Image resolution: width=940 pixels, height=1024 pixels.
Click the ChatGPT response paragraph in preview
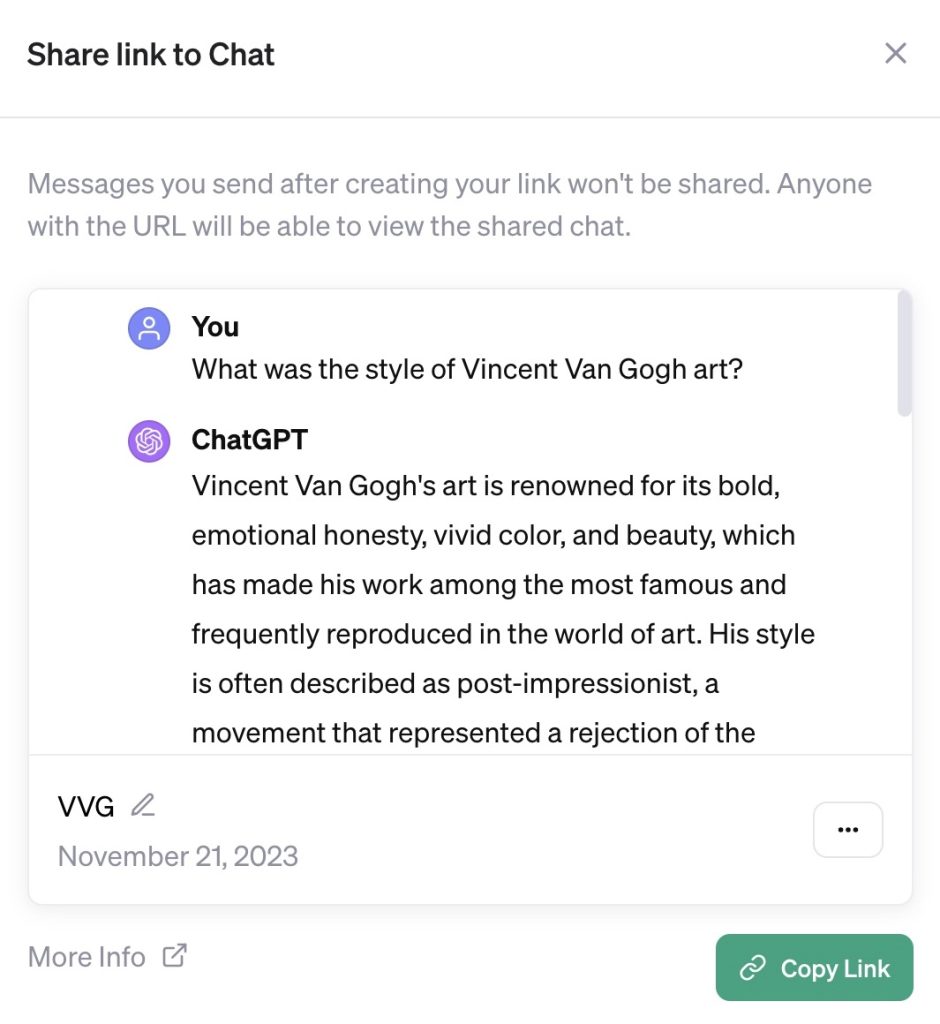(x=503, y=609)
